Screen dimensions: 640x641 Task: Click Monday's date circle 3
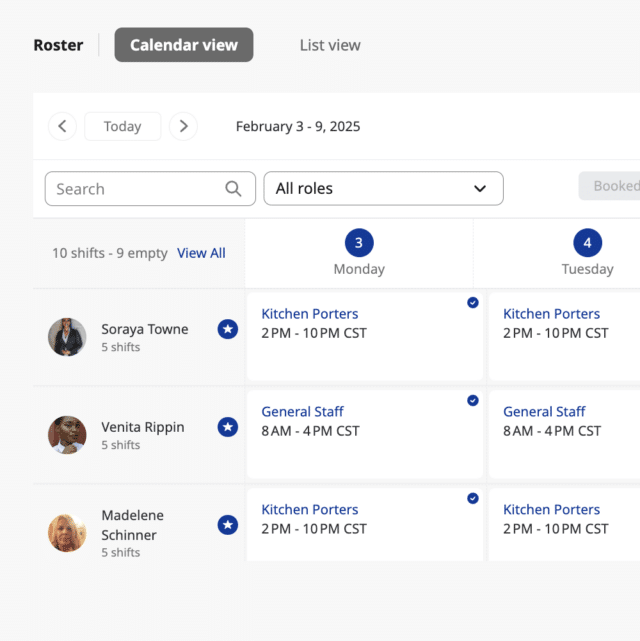pyautogui.click(x=359, y=243)
